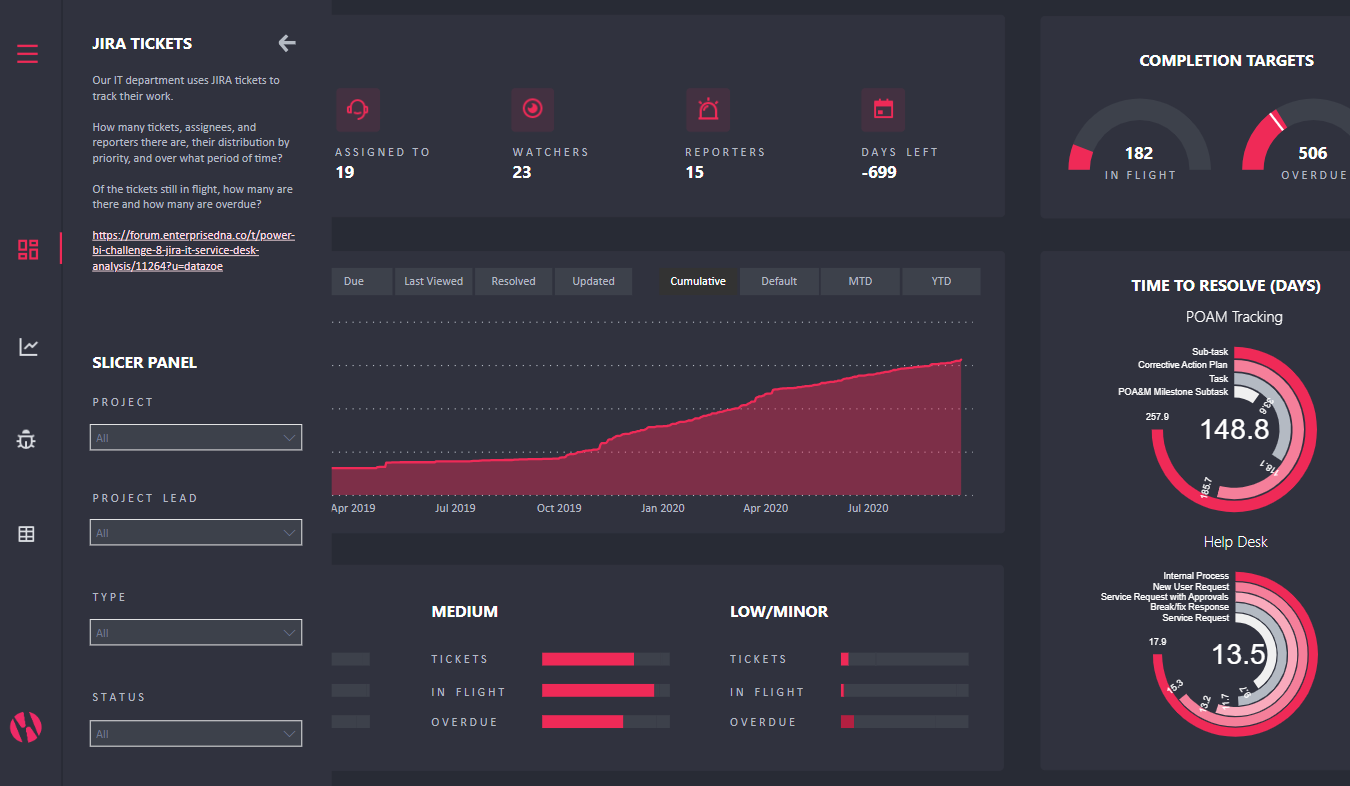Open the Project Lead dropdown
This screenshot has width=1350, height=786.
[196, 533]
